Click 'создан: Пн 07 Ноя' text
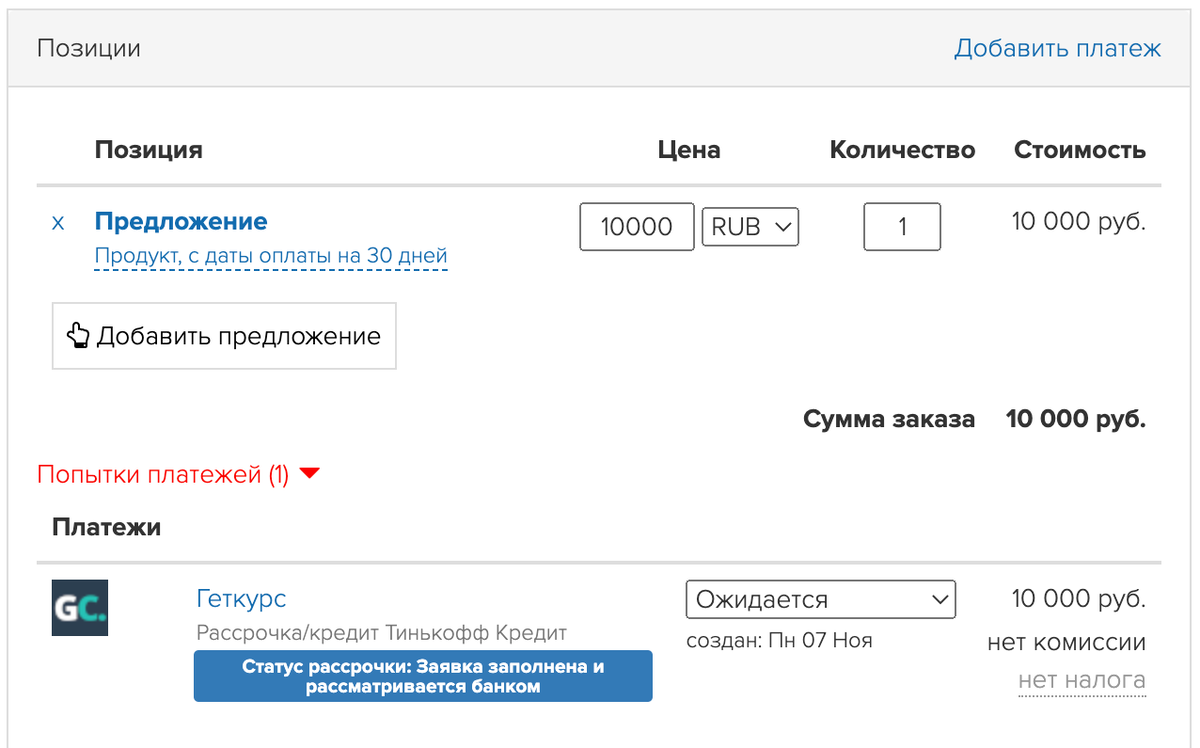1200x748 pixels. coord(779,640)
